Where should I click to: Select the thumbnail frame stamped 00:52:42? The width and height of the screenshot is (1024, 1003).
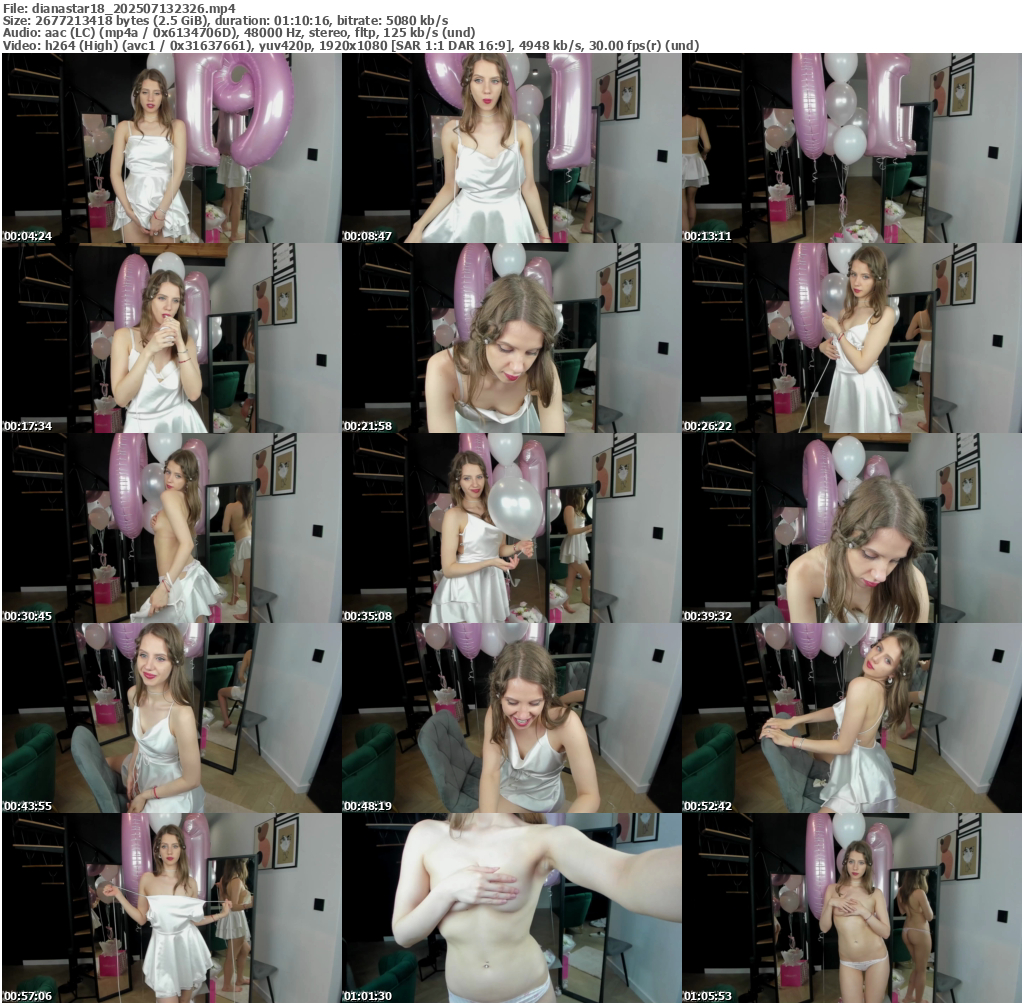[x=852, y=718]
